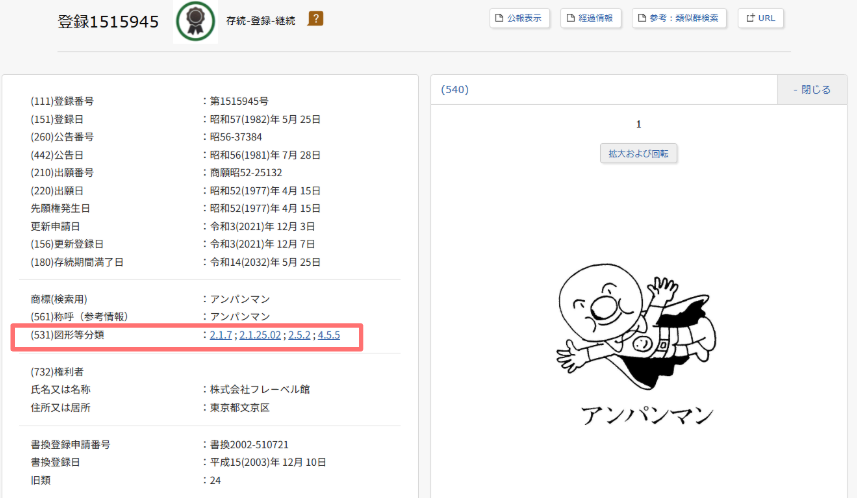The image size is (857, 498).
Task: Open 参考:類似群検索 button
Action: 679,18
